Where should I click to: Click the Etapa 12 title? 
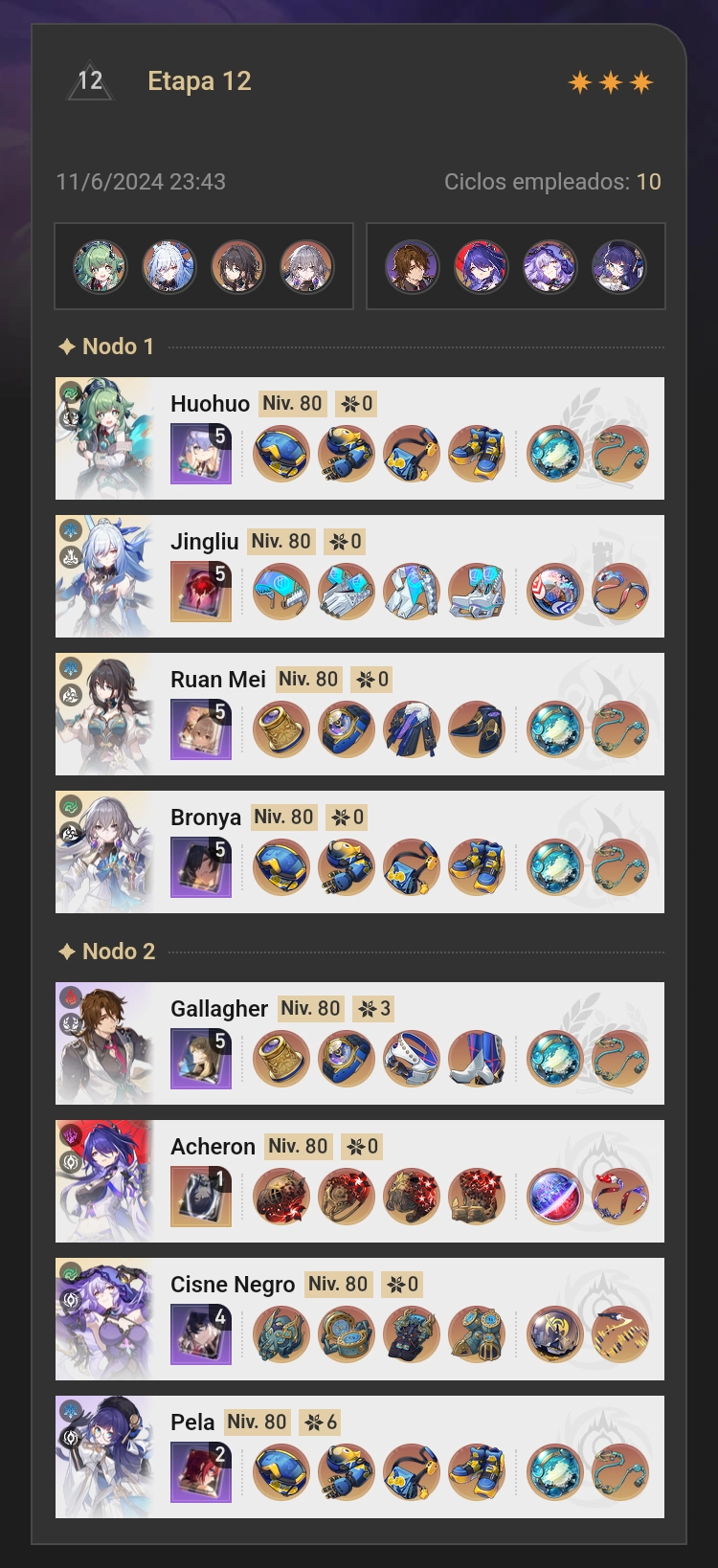[199, 81]
